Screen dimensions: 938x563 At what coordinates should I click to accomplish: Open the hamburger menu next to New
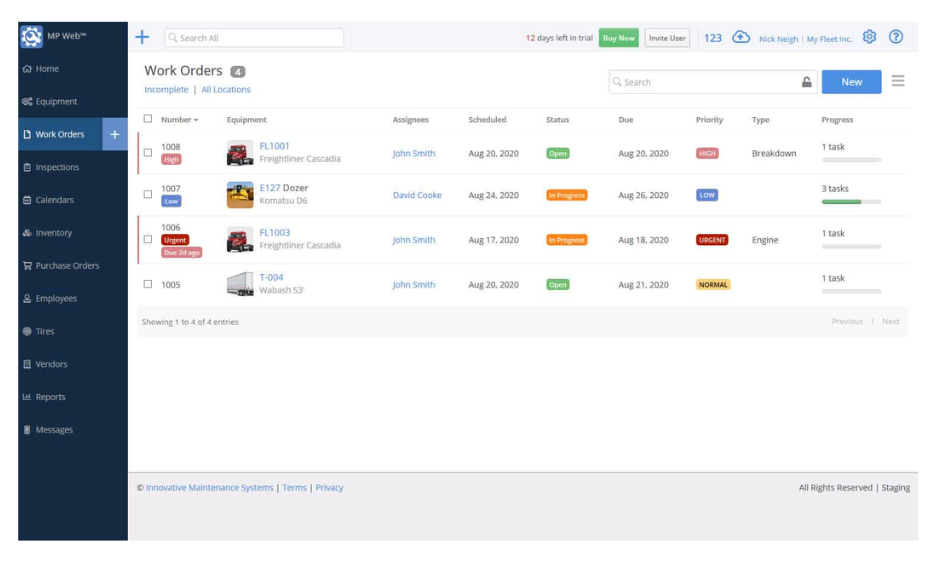click(898, 81)
